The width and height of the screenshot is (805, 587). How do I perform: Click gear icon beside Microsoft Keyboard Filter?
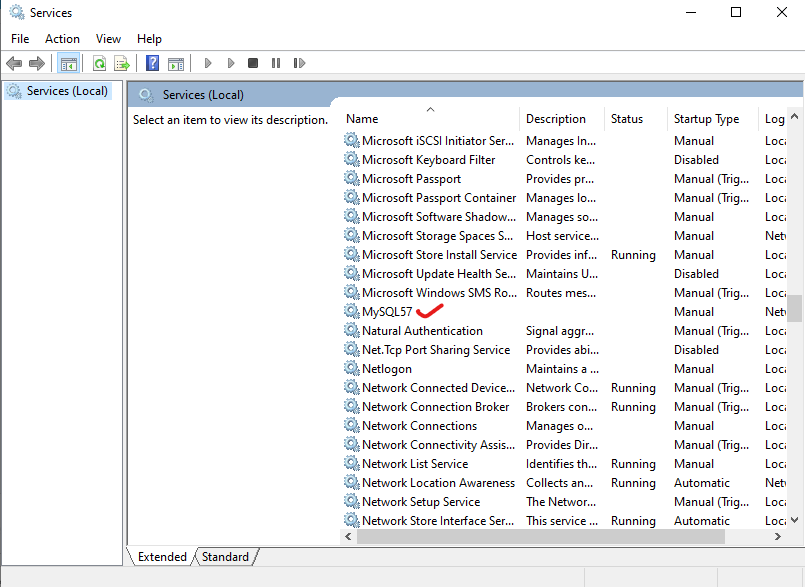coord(352,159)
